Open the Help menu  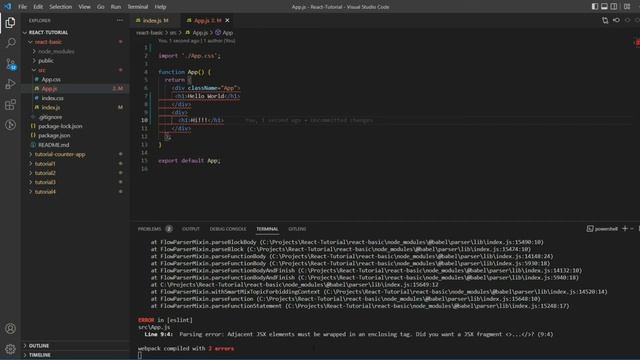[160, 7]
